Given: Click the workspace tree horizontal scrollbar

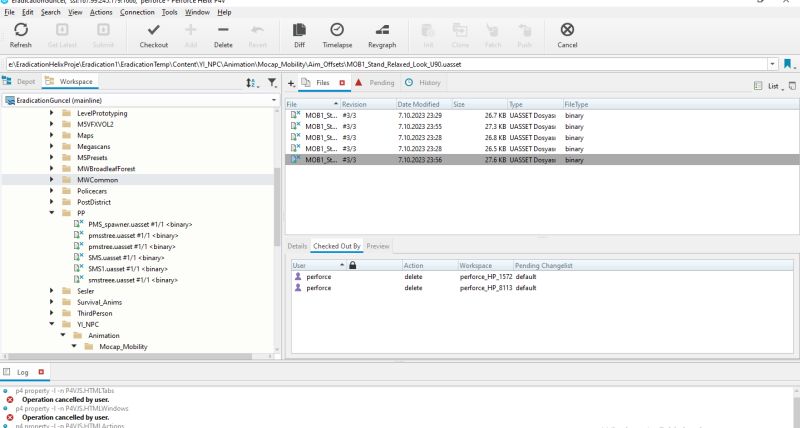Looking at the screenshot, I should pyautogui.click(x=128, y=357).
